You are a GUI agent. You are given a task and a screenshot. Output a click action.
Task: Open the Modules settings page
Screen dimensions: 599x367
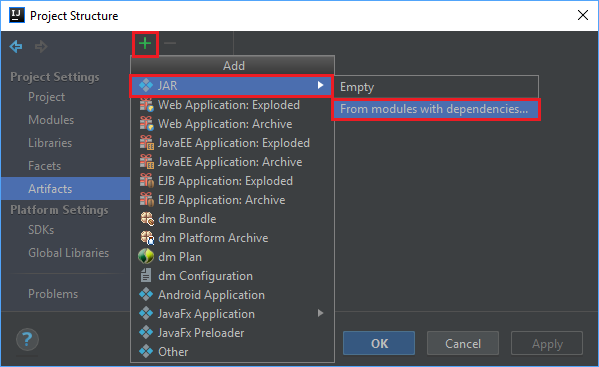pyautogui.click(x=51, y=120)
